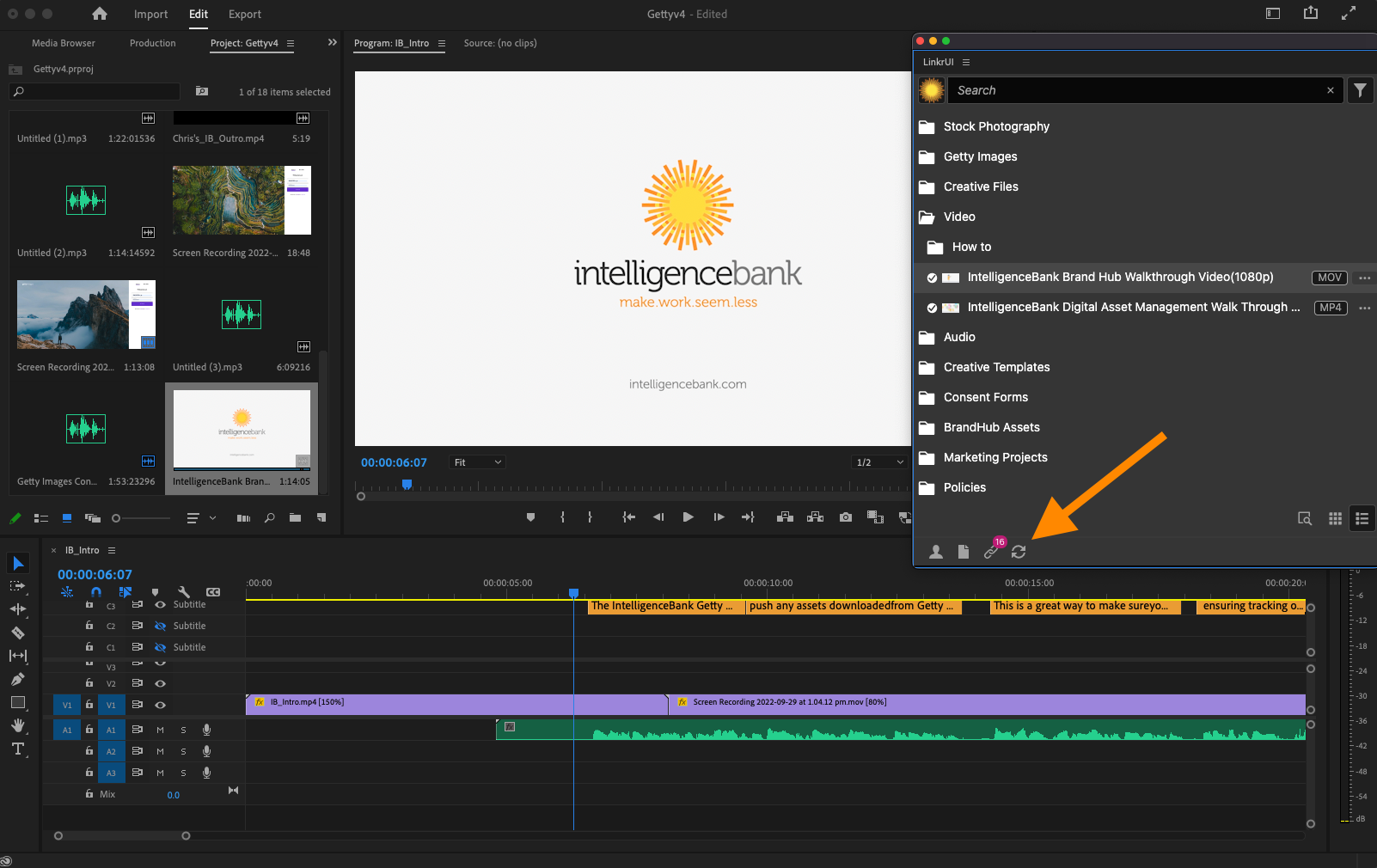Viewport: 1377px width, 868px height.
Task: Switch LinkrUI to grid view
Action: click(1335, 518)
